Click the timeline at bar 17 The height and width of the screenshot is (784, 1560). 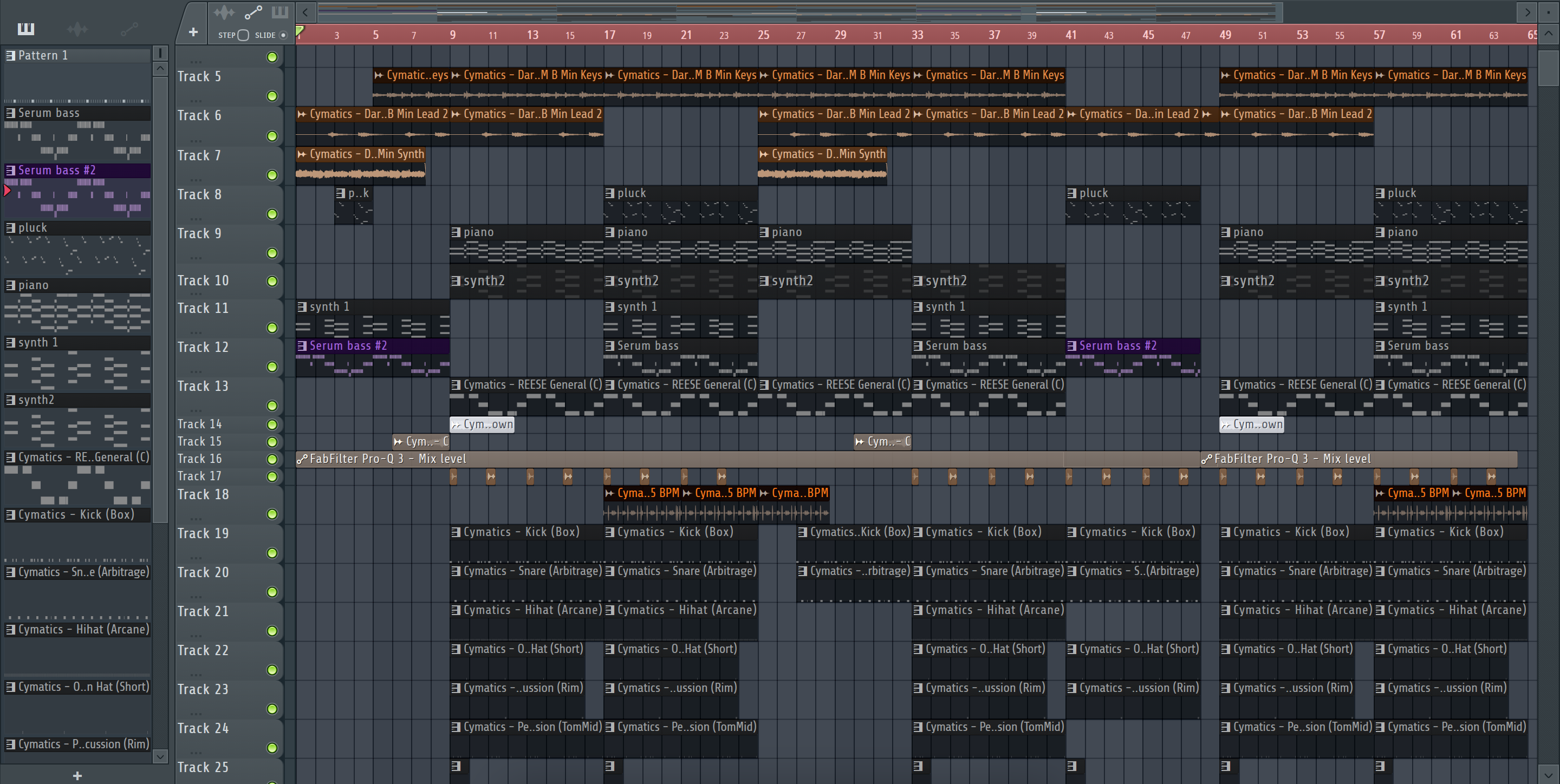coord(609,35)
